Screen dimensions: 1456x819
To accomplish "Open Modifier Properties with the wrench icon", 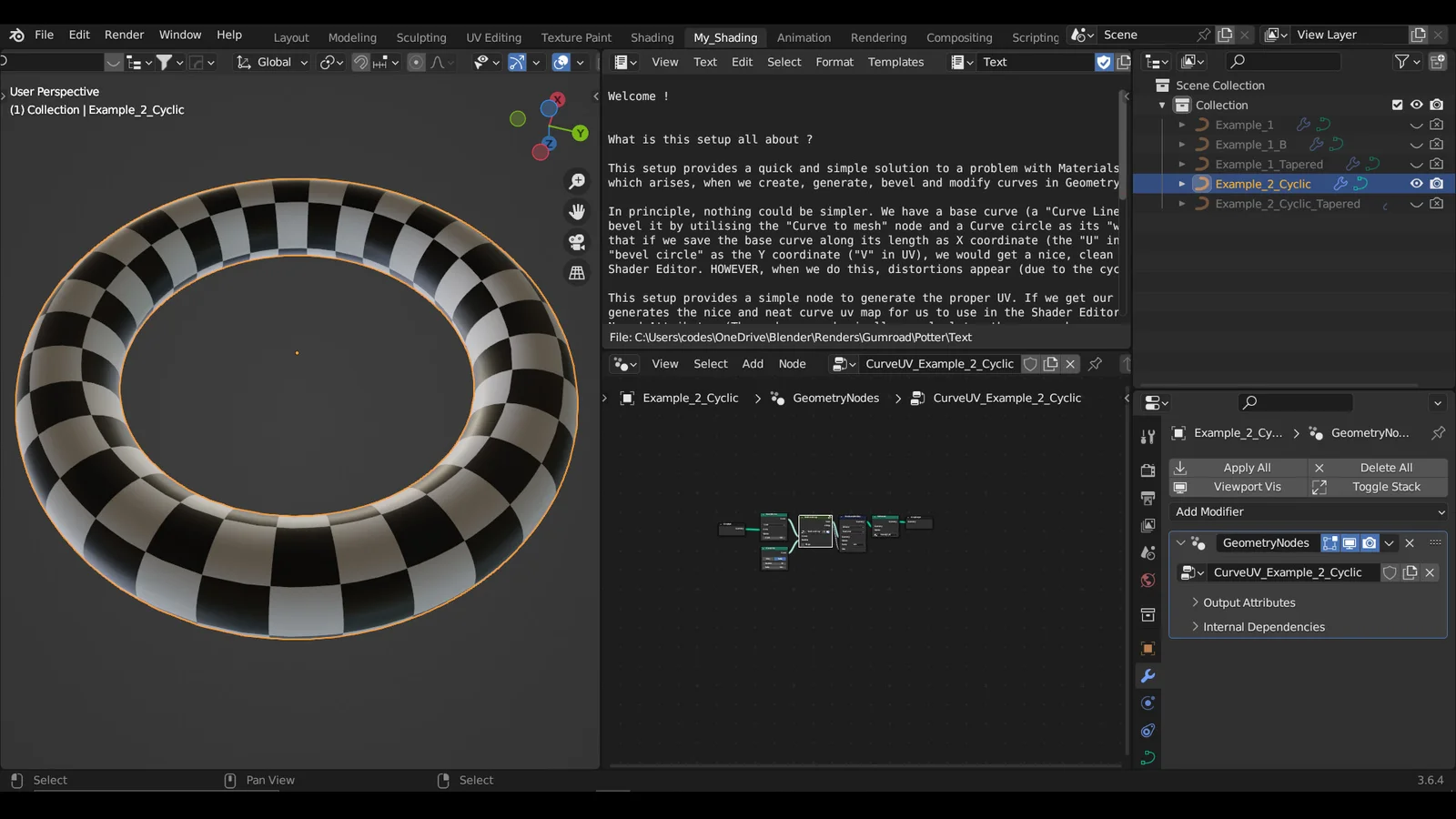I will pyautogui.click(x=1147, y=676).
